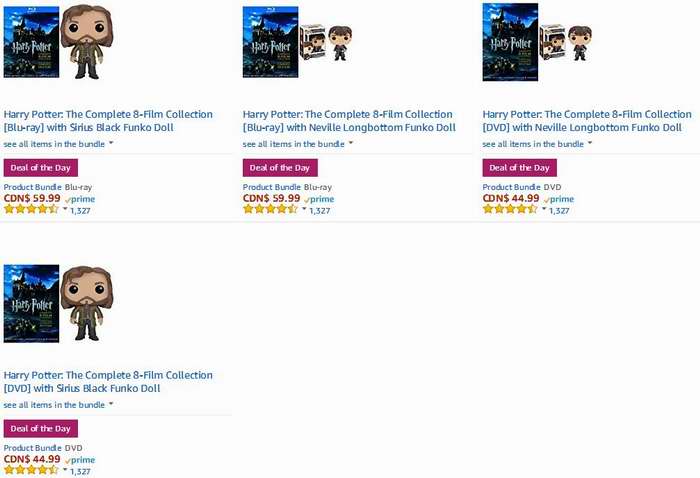The image size is (700, 478).
Task: Expand bundle items for DVD Sirius Black
Action: pyautogui.click(x=58, y=405)
